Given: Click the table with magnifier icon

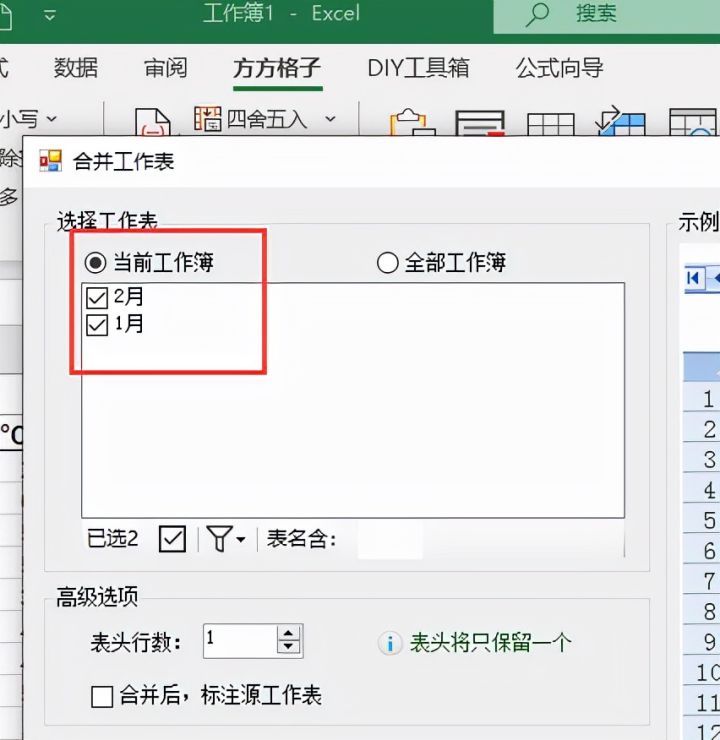Looking at the screenshot, I should [694, 123].
